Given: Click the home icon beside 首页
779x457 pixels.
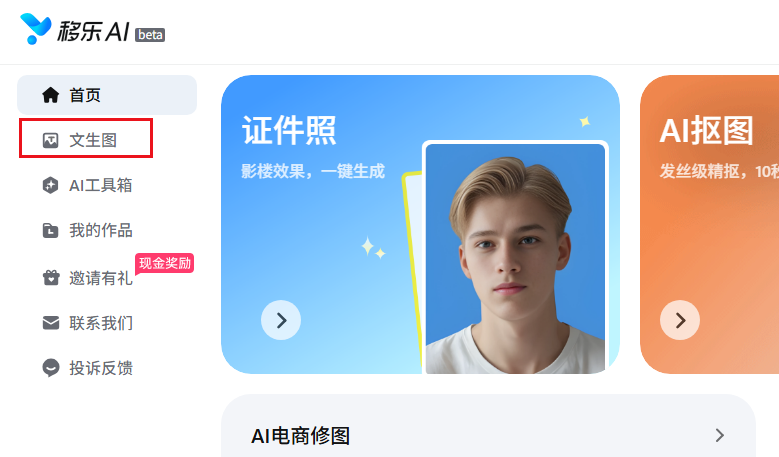Looking at the screenshot, I should (50, 95).
